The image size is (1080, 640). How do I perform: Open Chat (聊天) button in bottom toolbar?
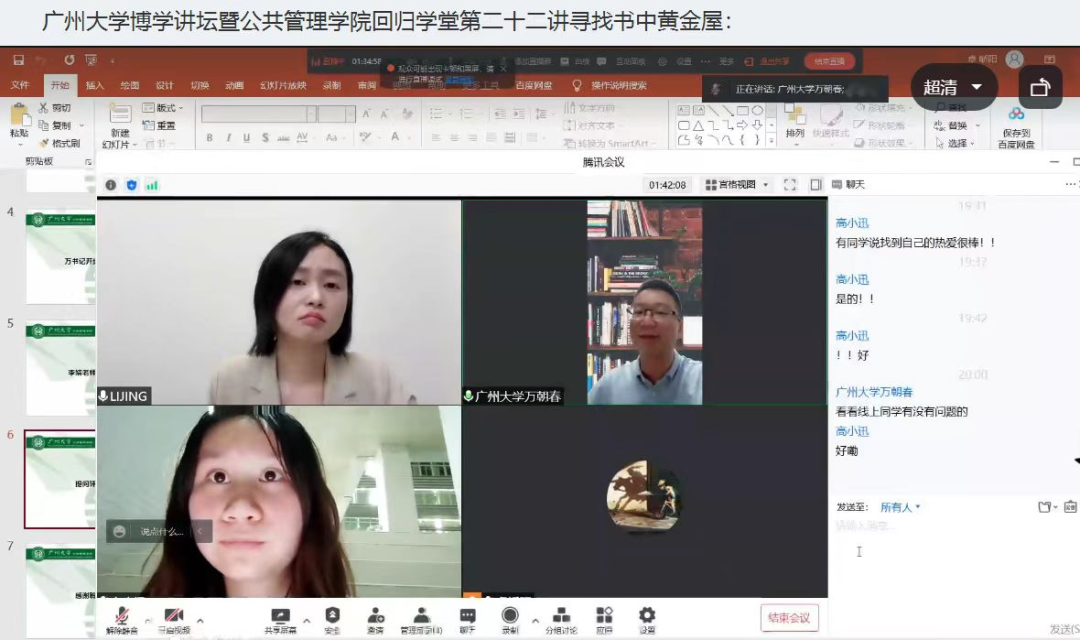[x=468, y=620]
